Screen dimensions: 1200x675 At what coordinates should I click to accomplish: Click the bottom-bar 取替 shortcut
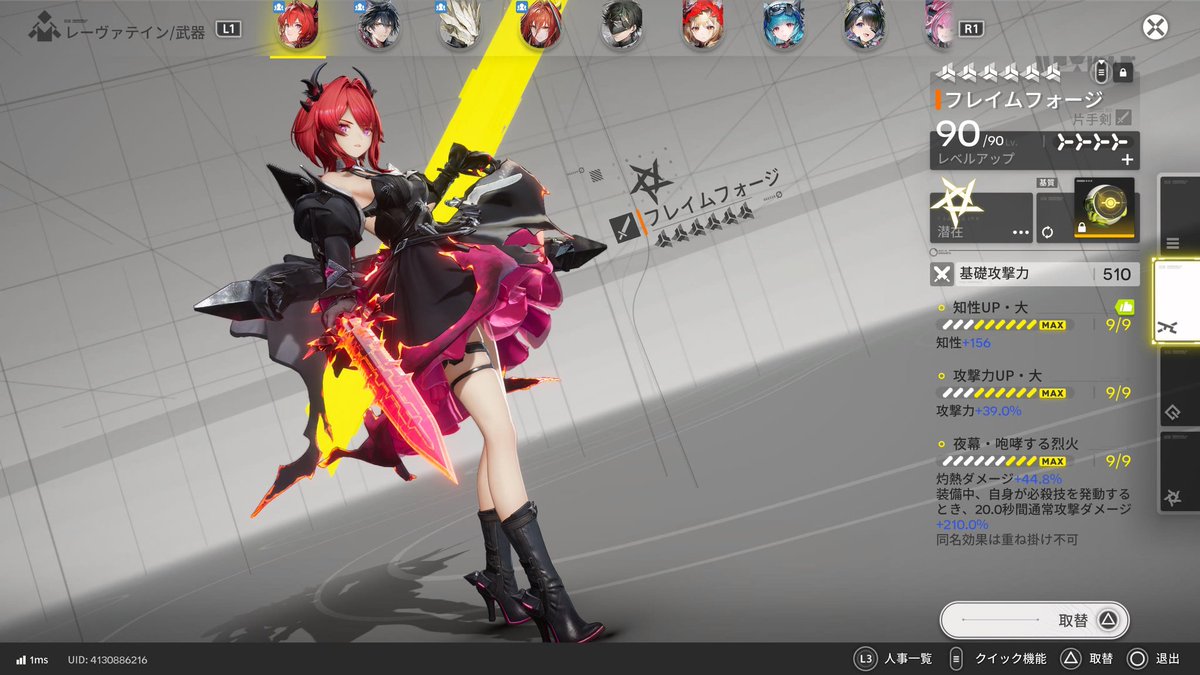pos(1101,659)
